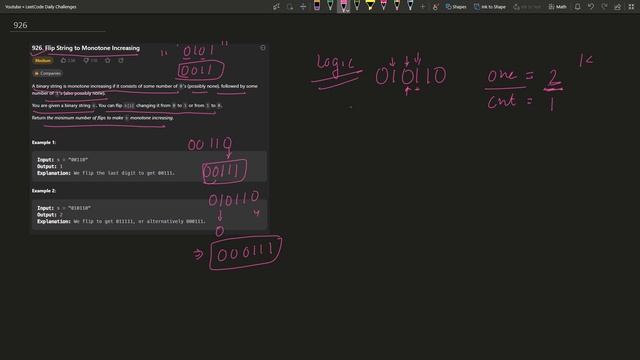Click the thumbs-down dislike icon
Screen dimensions: 640x360
pos(86,60)
